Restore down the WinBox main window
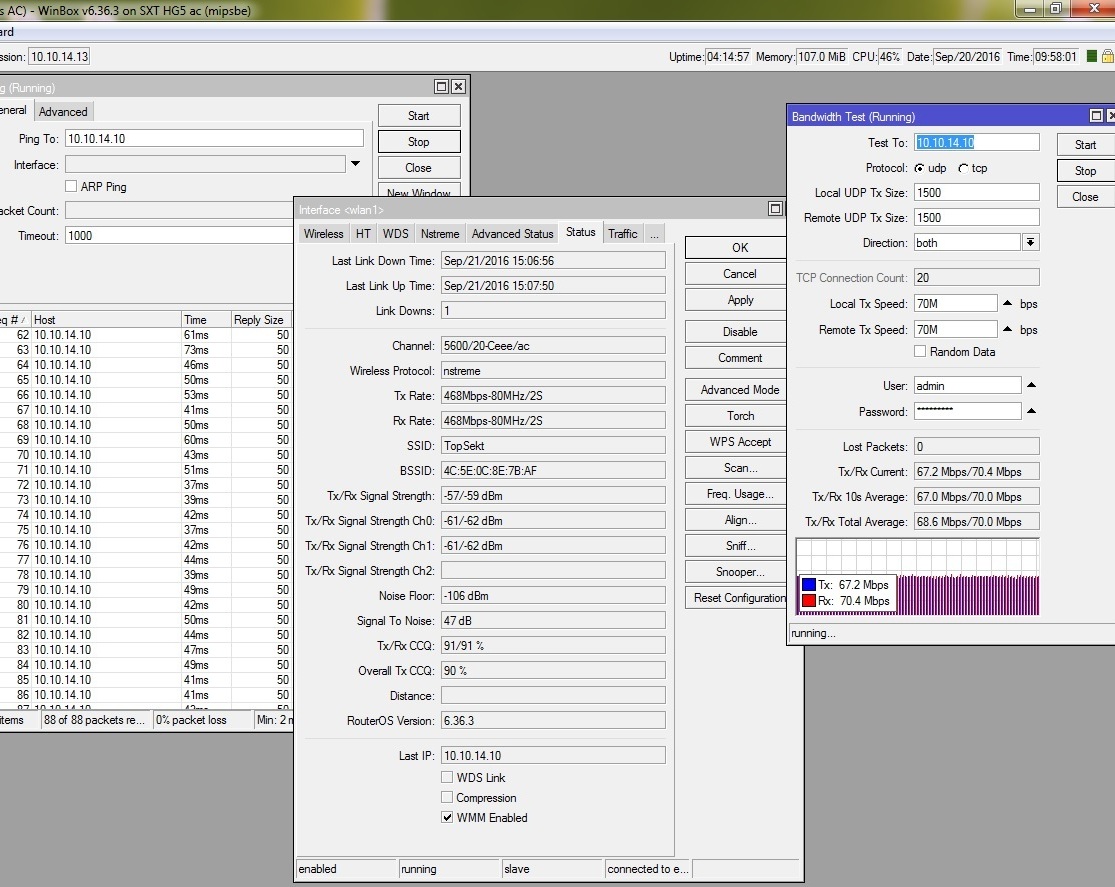1115x887 pixels. pyautogui.click(x=1056, y=9)
